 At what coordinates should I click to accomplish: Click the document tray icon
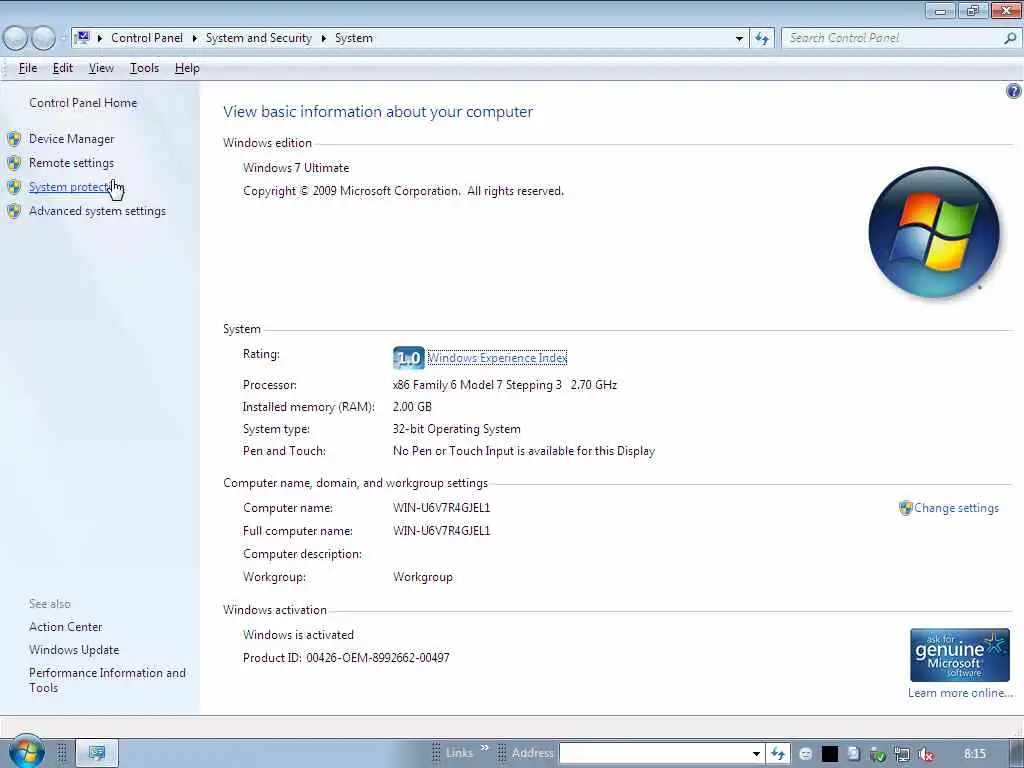pyautogui.click(x=854, y=754)
